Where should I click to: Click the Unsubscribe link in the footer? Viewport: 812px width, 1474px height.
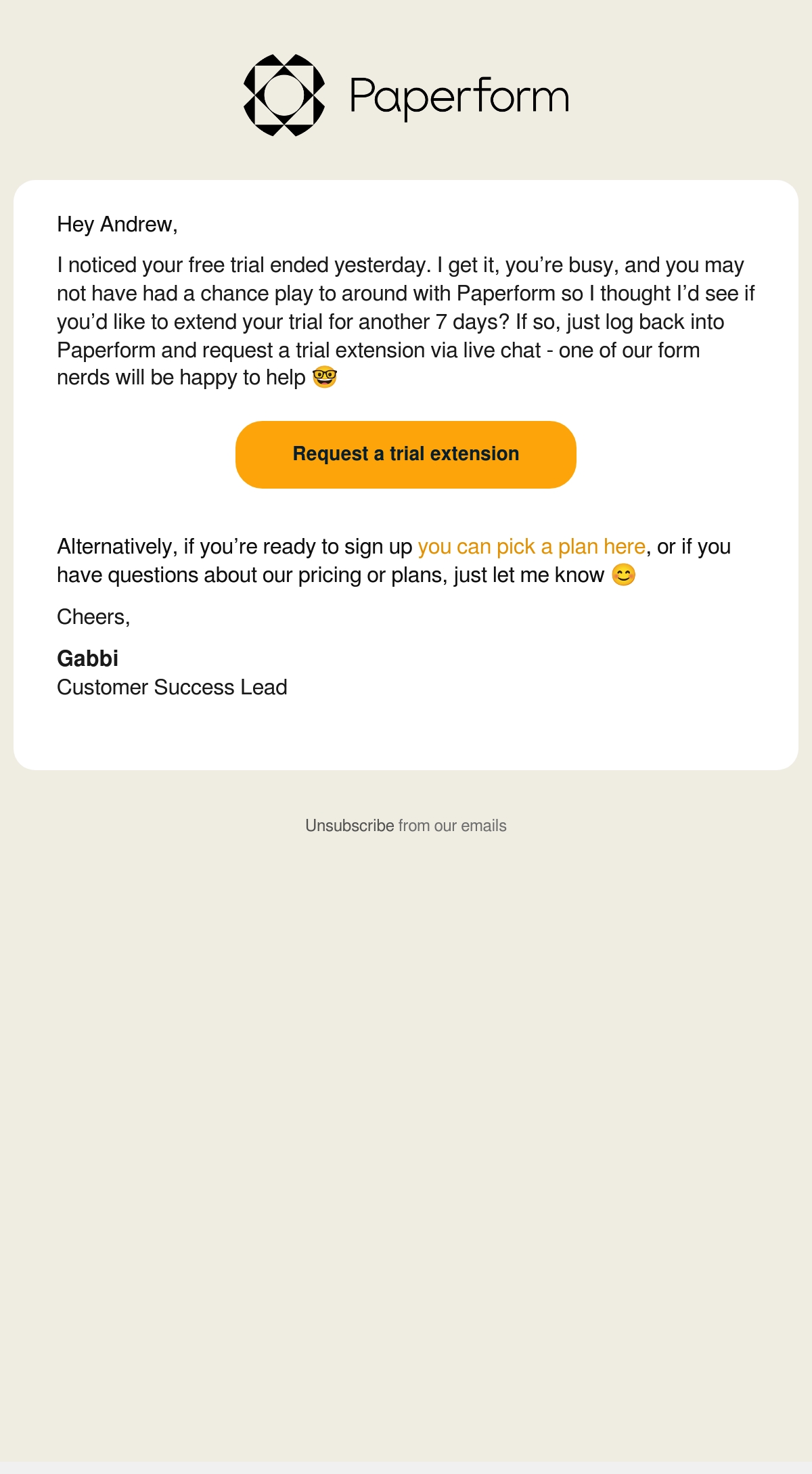pos(349,826)
